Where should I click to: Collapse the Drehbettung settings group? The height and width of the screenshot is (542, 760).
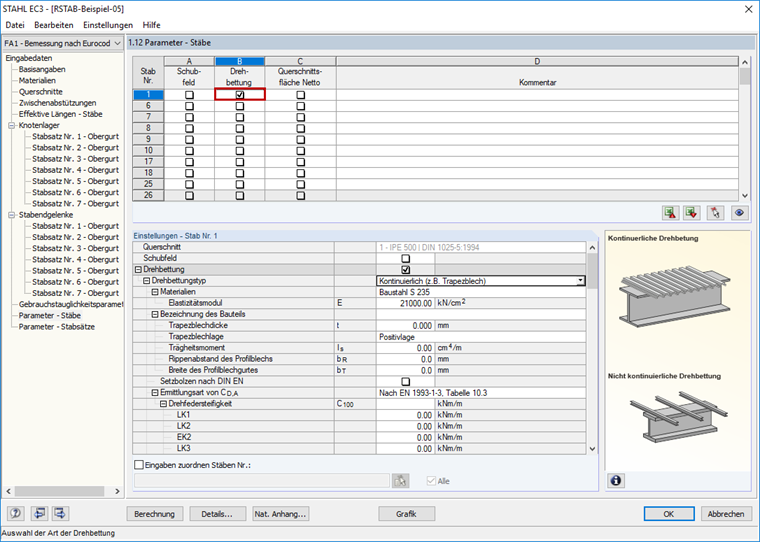coord(138,270)
